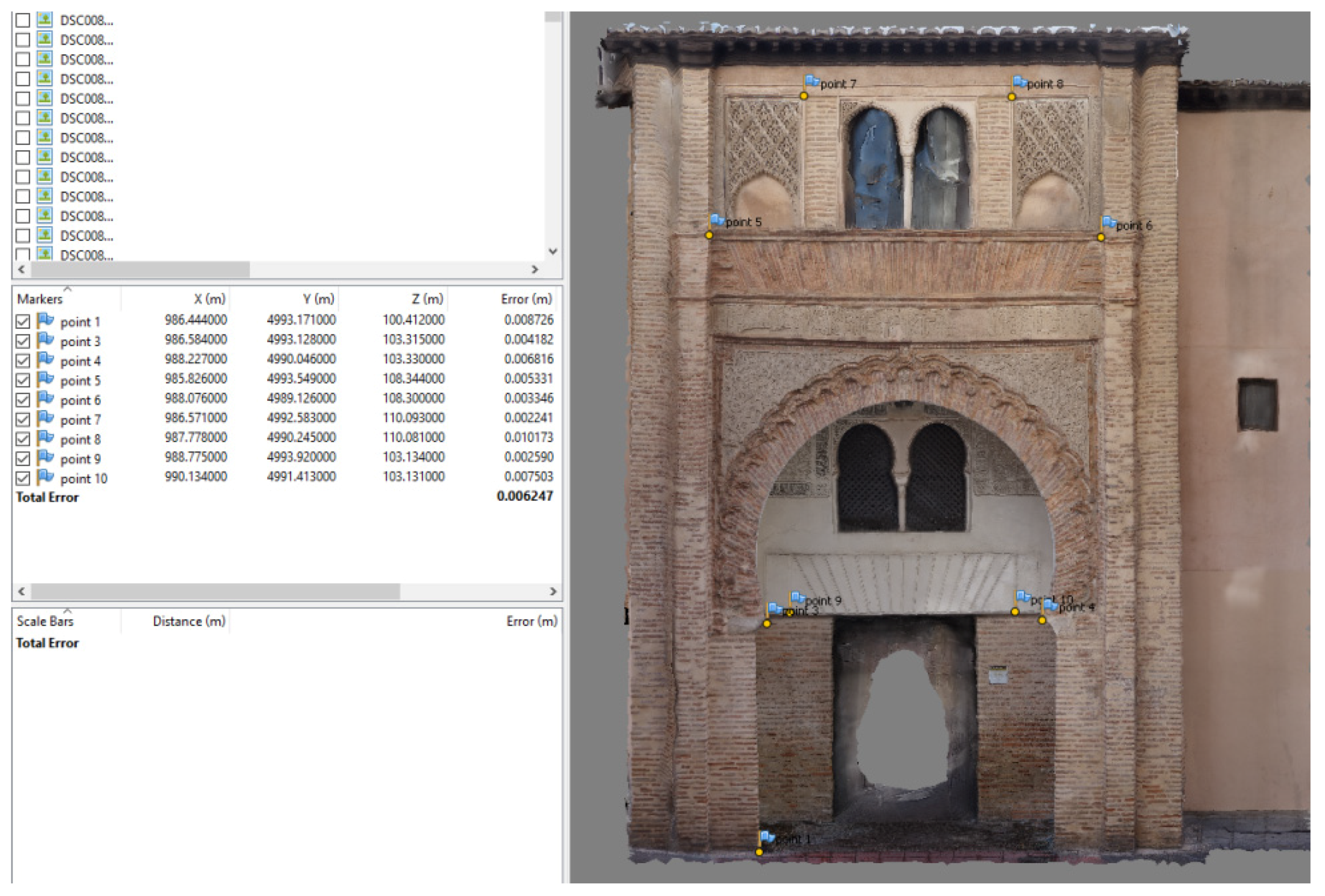Click flag icon beside point 3 row
Image resolution: width=1325 pixels, height=896 pixels.
tap(45, 340)
